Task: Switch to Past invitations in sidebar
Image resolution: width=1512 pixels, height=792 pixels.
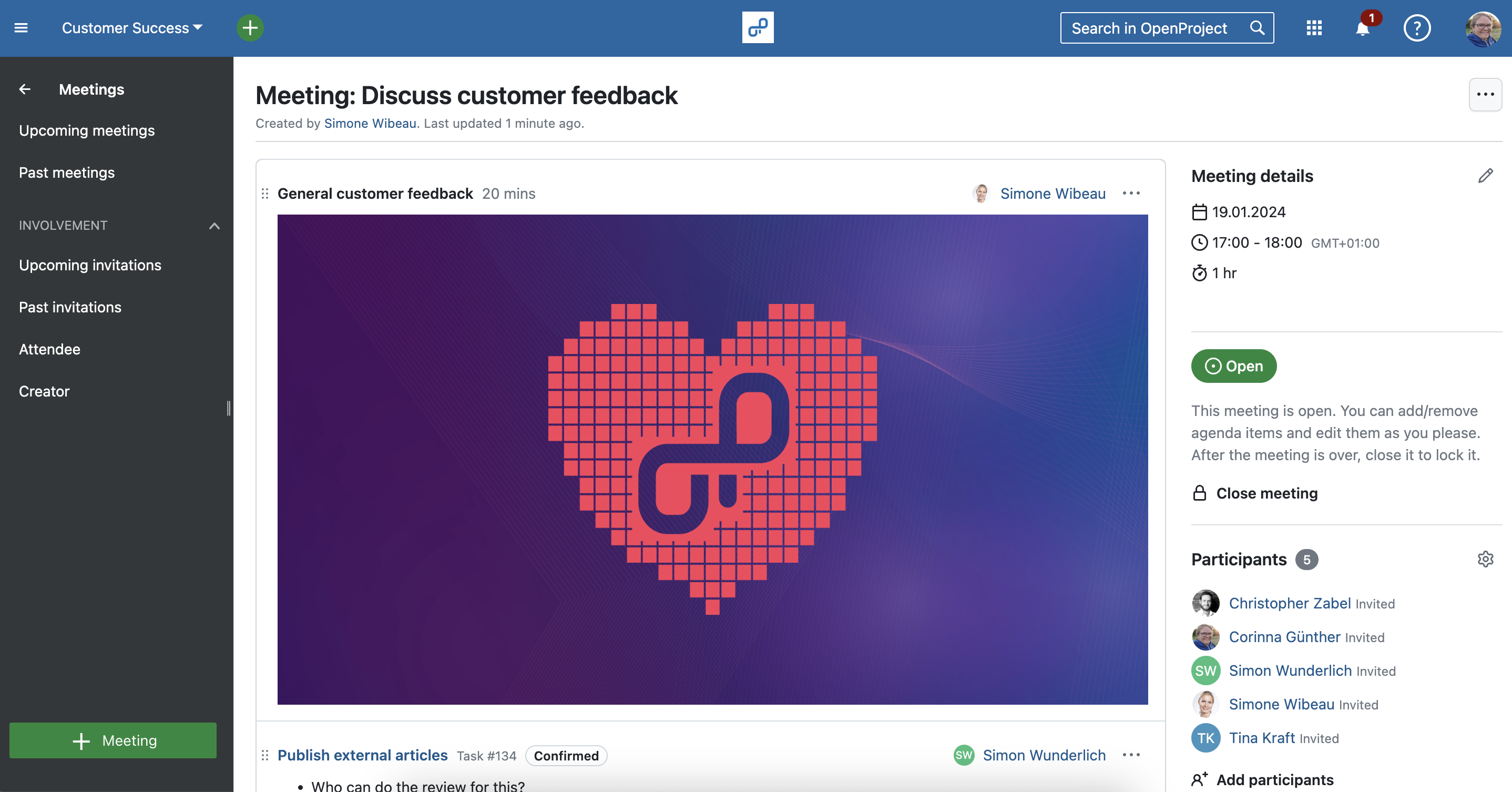Action: (x=70, y=307)
